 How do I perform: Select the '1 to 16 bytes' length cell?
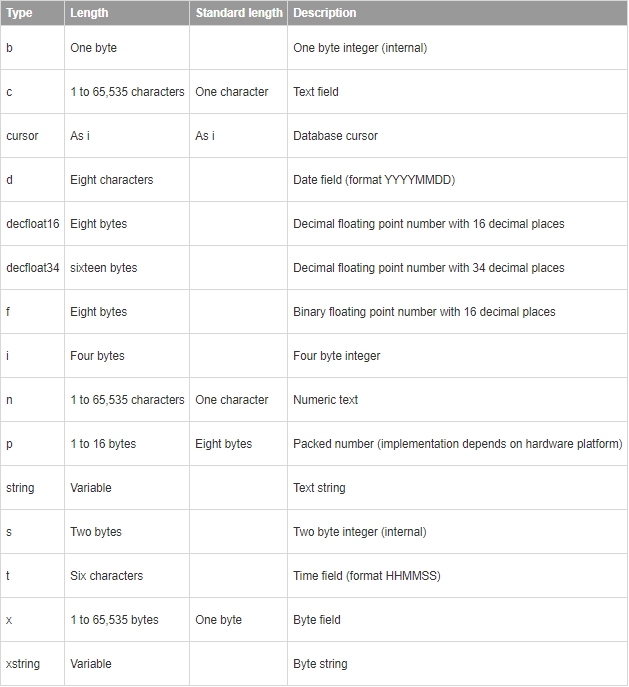[103, 444]
